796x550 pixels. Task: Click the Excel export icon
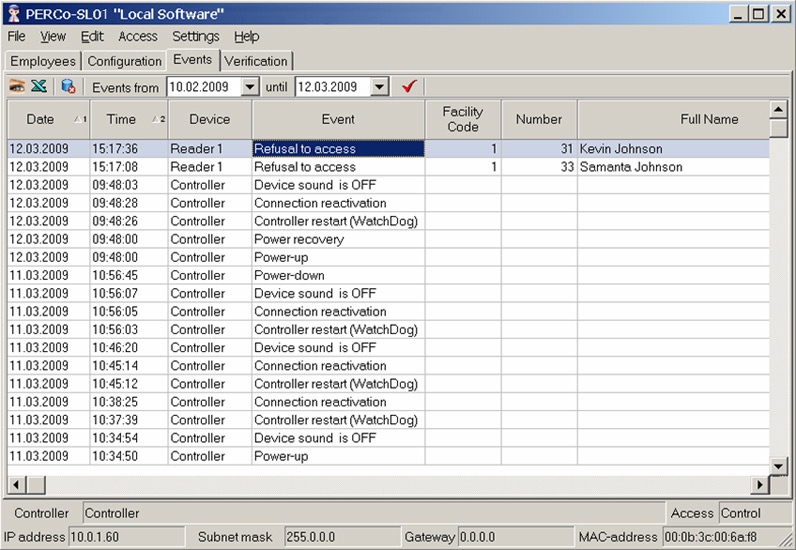[39, 87]
